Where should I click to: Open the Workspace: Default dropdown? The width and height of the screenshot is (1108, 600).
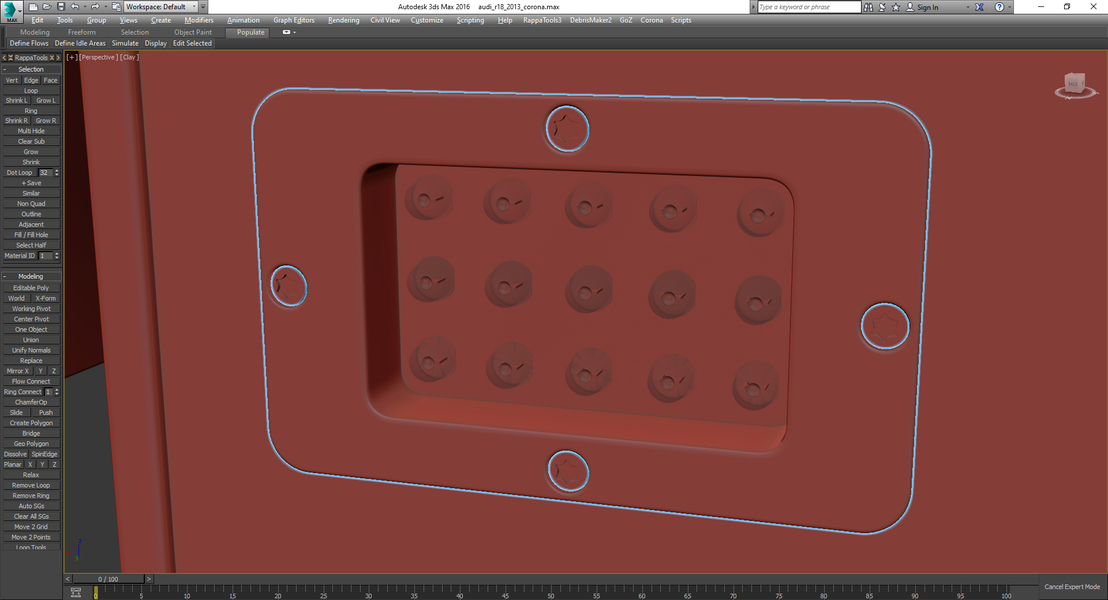click(160, 6)
